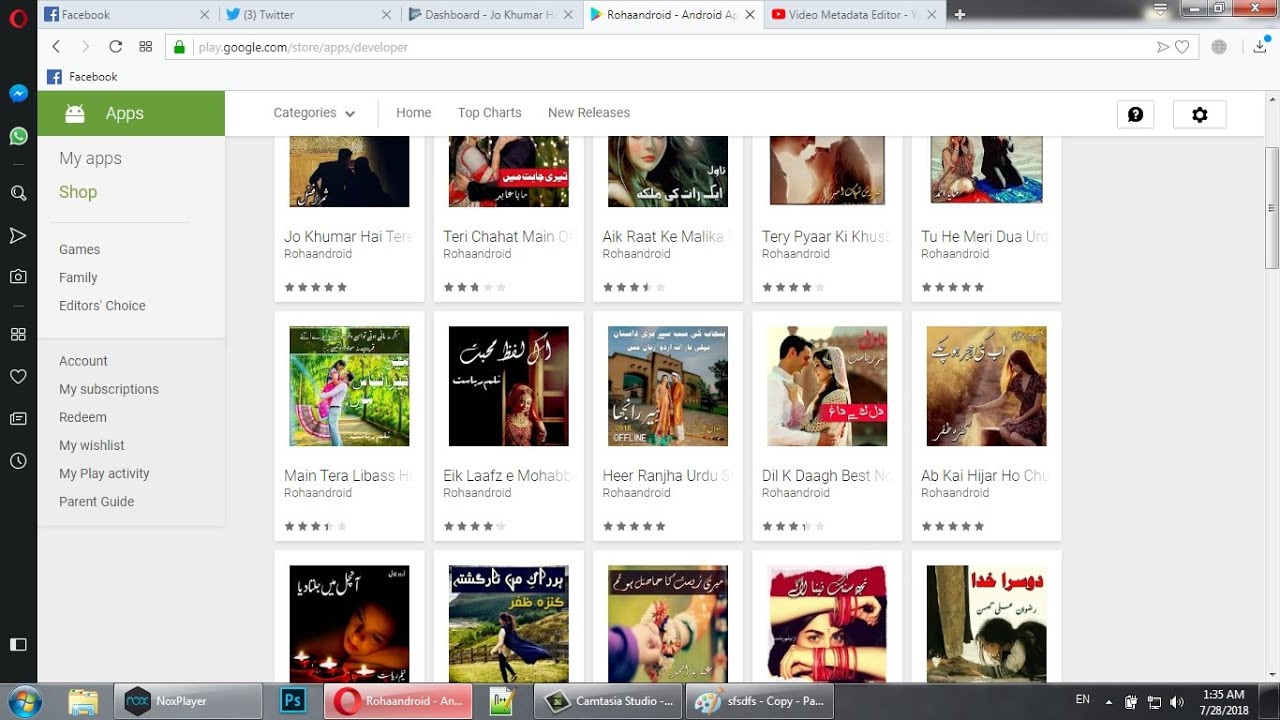Open downloads icon in toolbar
The image size is (1280, 720).
click(1260, 47)
